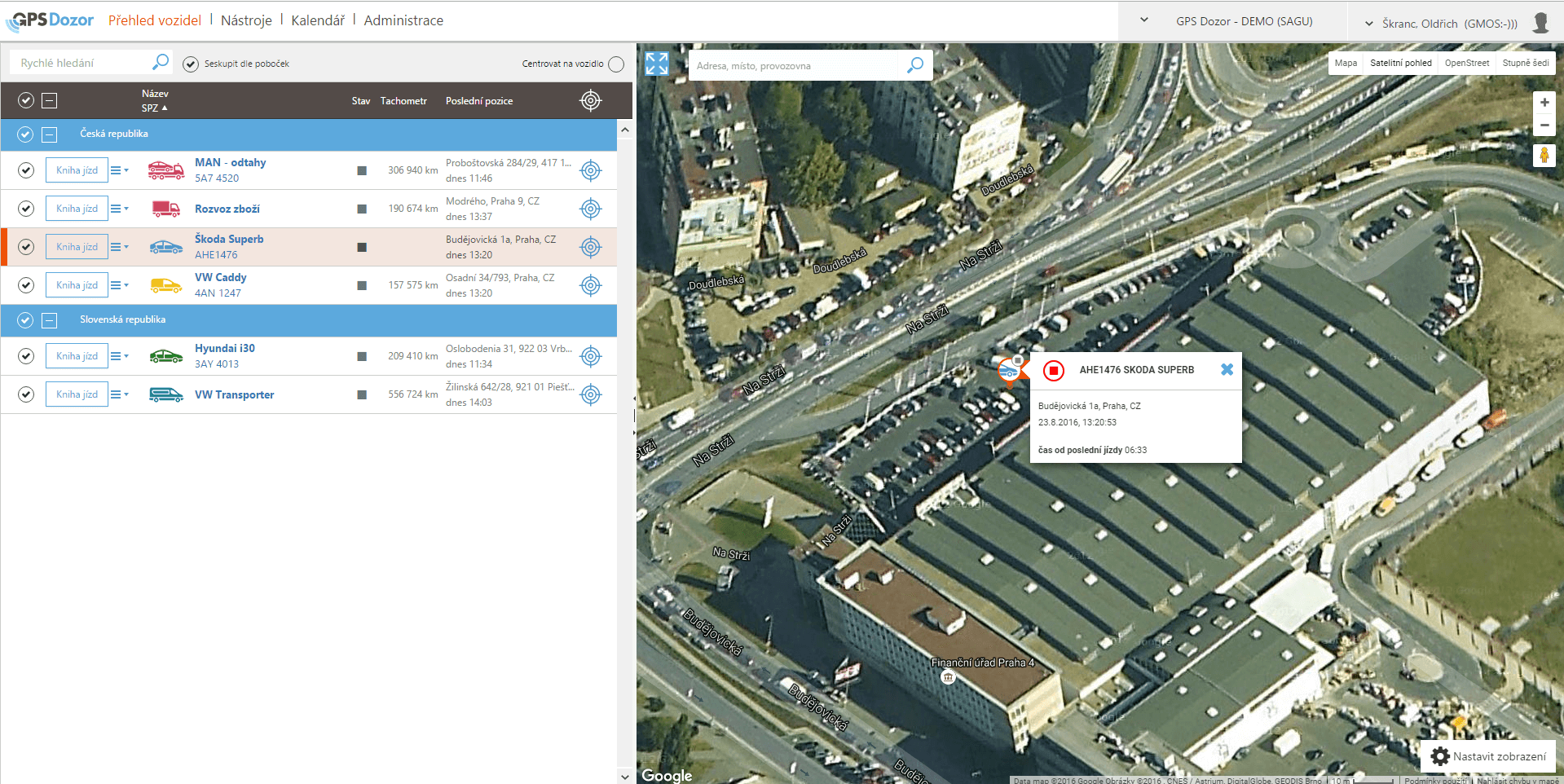The height and width of the screenshot is (784, 1564).
Task: Click the fullscreen map expand icon
Action: coord(656,64)
